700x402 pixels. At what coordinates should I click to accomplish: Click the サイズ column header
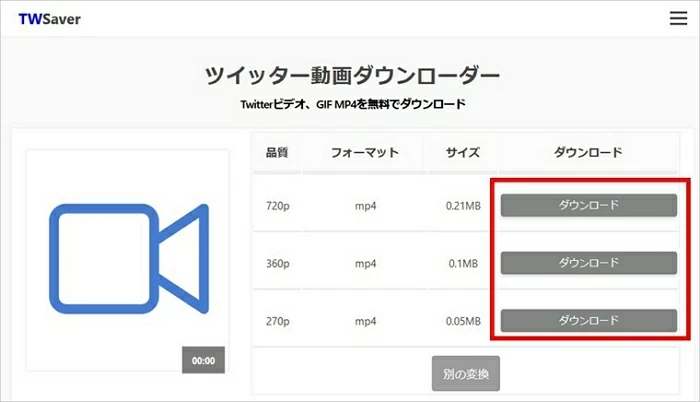tap(463, 153)
